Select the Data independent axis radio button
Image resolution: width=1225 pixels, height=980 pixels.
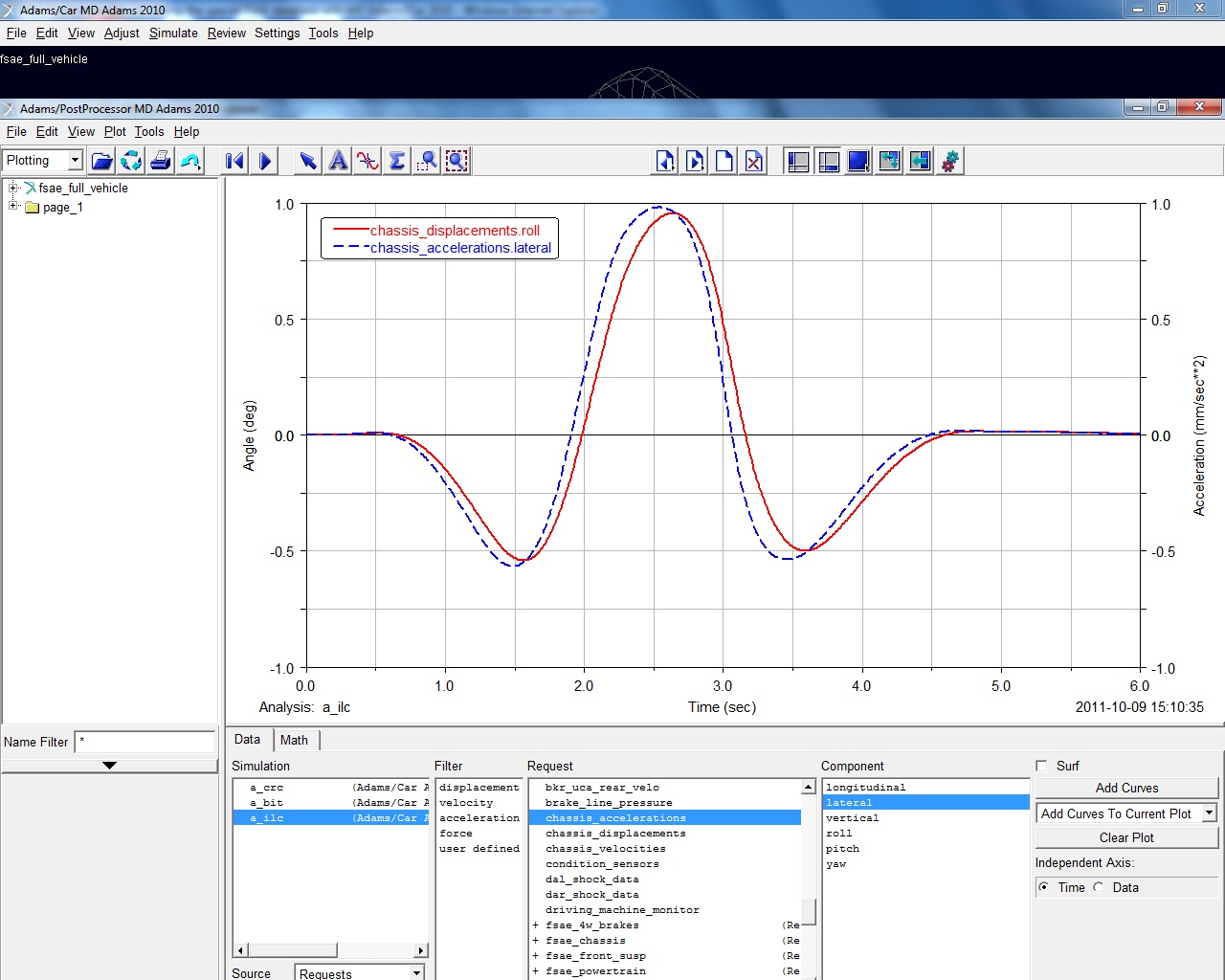click(x=1099, y=887)
